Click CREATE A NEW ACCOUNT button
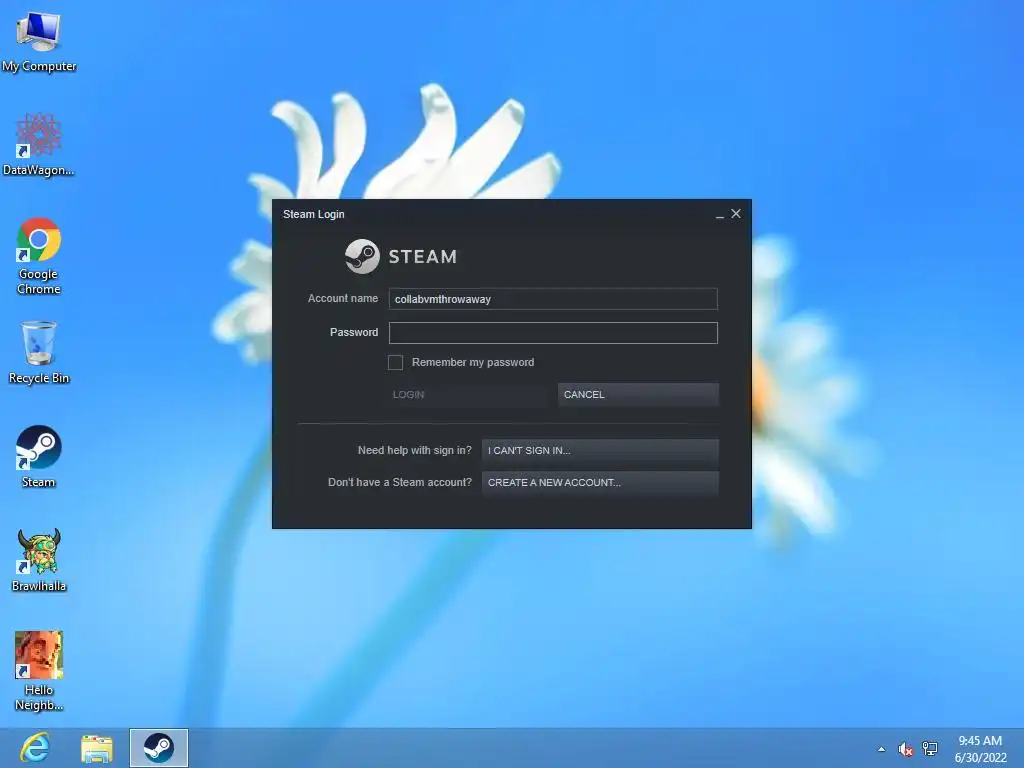Viewport: 1024px width, 768px height. click(x=600, y=483)
